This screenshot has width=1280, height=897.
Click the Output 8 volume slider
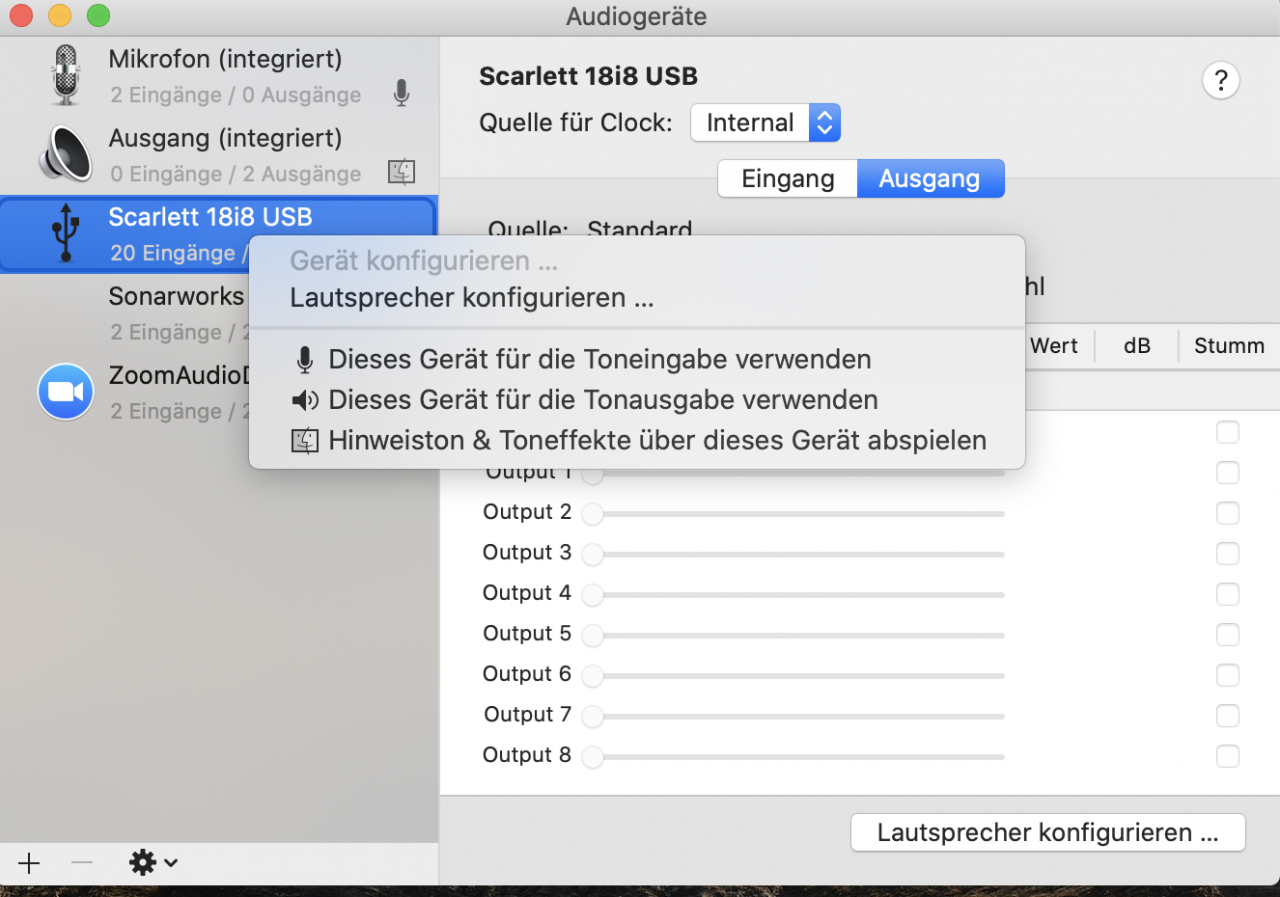pos(793,757)
